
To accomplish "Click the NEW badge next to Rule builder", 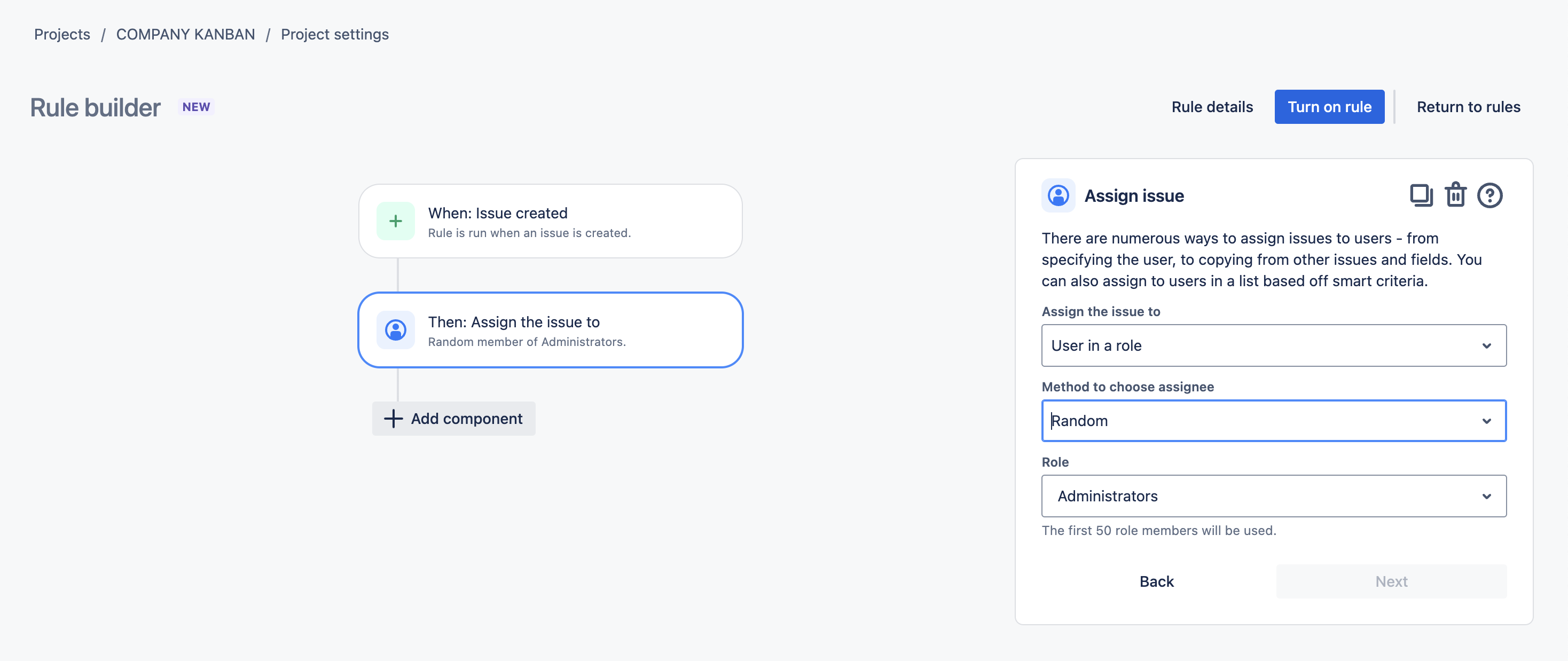I will (196, 107).
